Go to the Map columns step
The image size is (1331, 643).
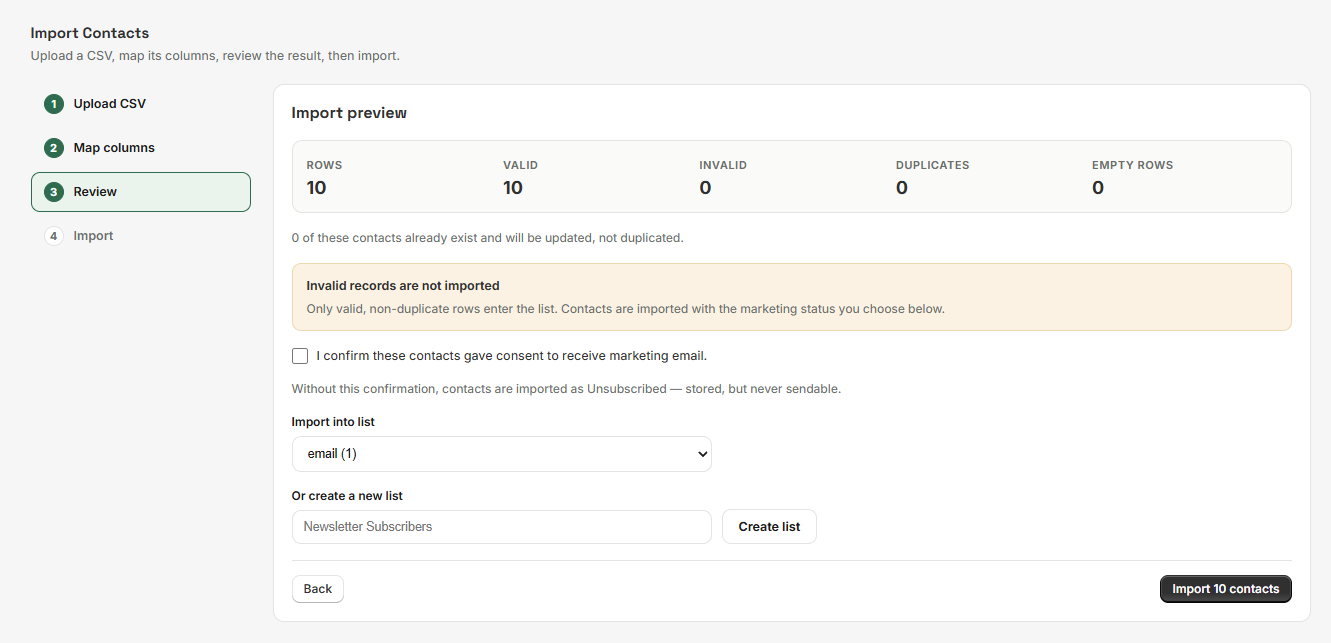click(141, 148)
